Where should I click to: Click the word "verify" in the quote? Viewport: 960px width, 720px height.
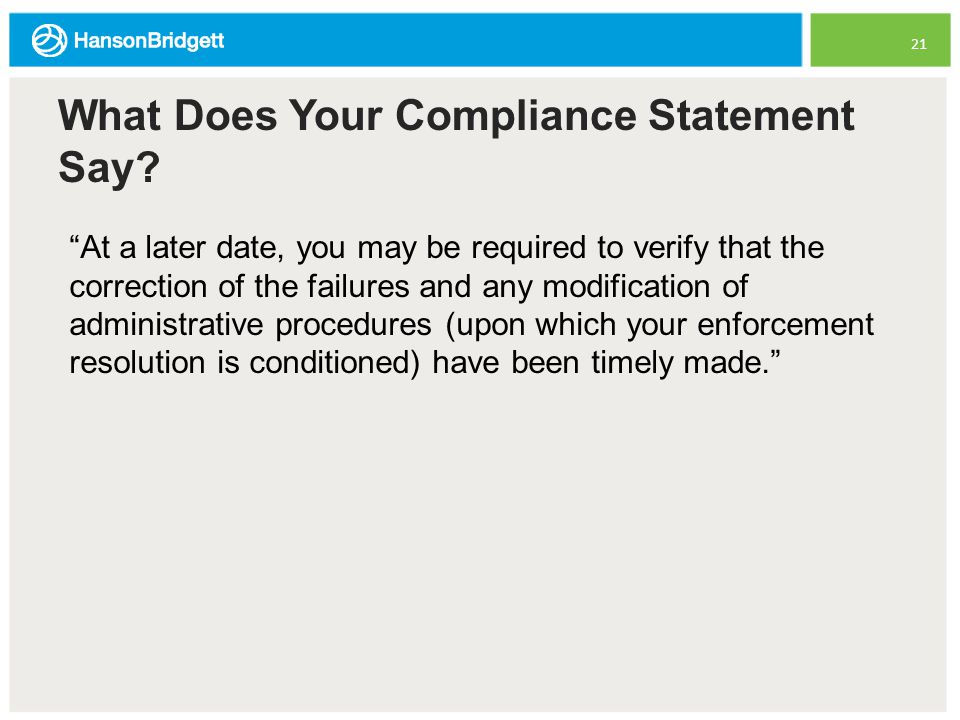[670, 249]
